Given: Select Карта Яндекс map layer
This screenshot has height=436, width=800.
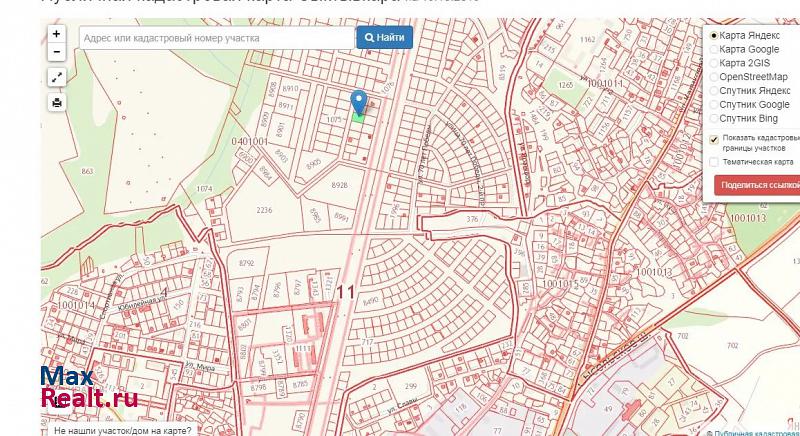Looking at the screenshot, I should 714,35.
